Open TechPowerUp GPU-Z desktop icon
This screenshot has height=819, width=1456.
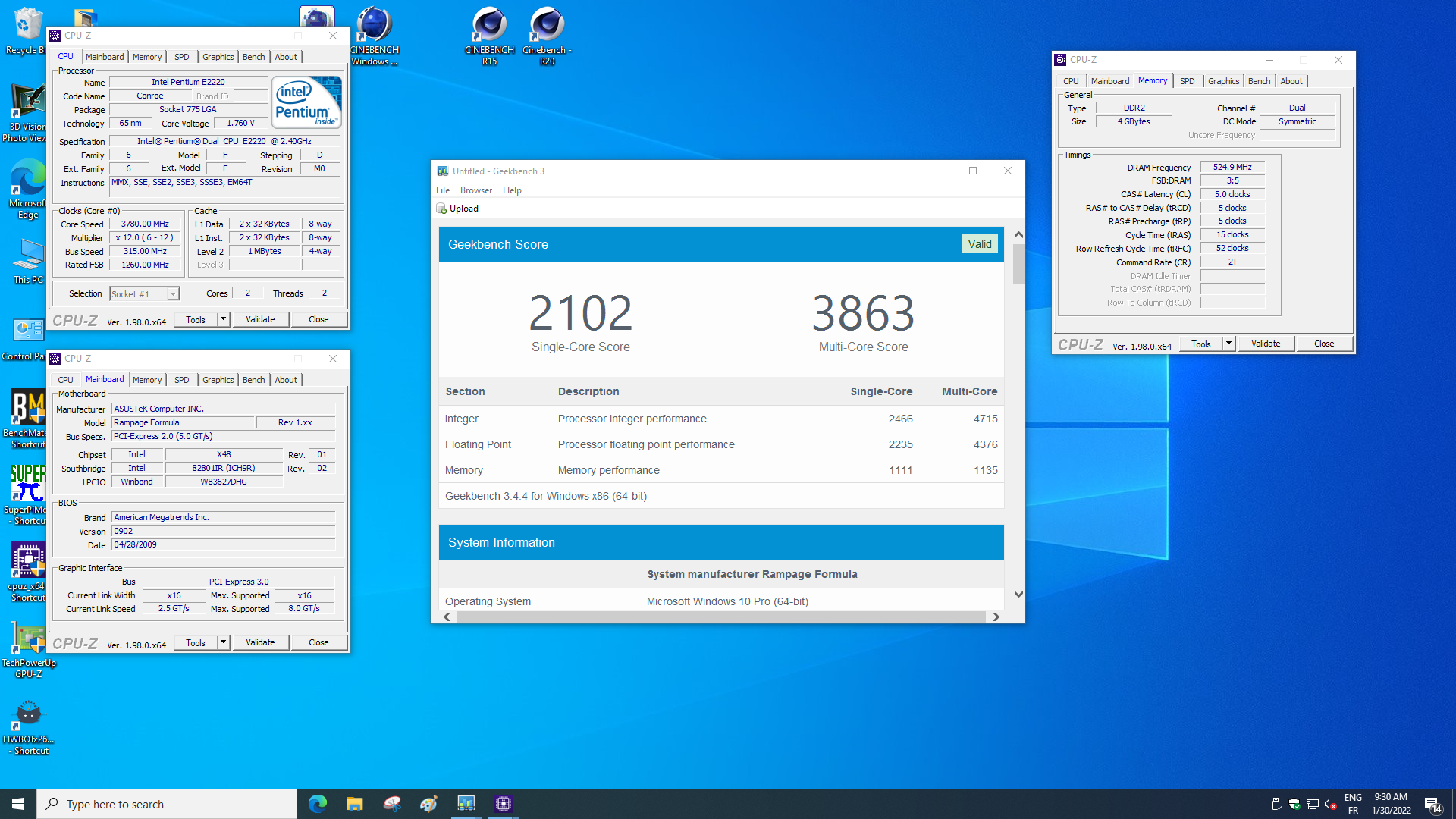point(29,649)
